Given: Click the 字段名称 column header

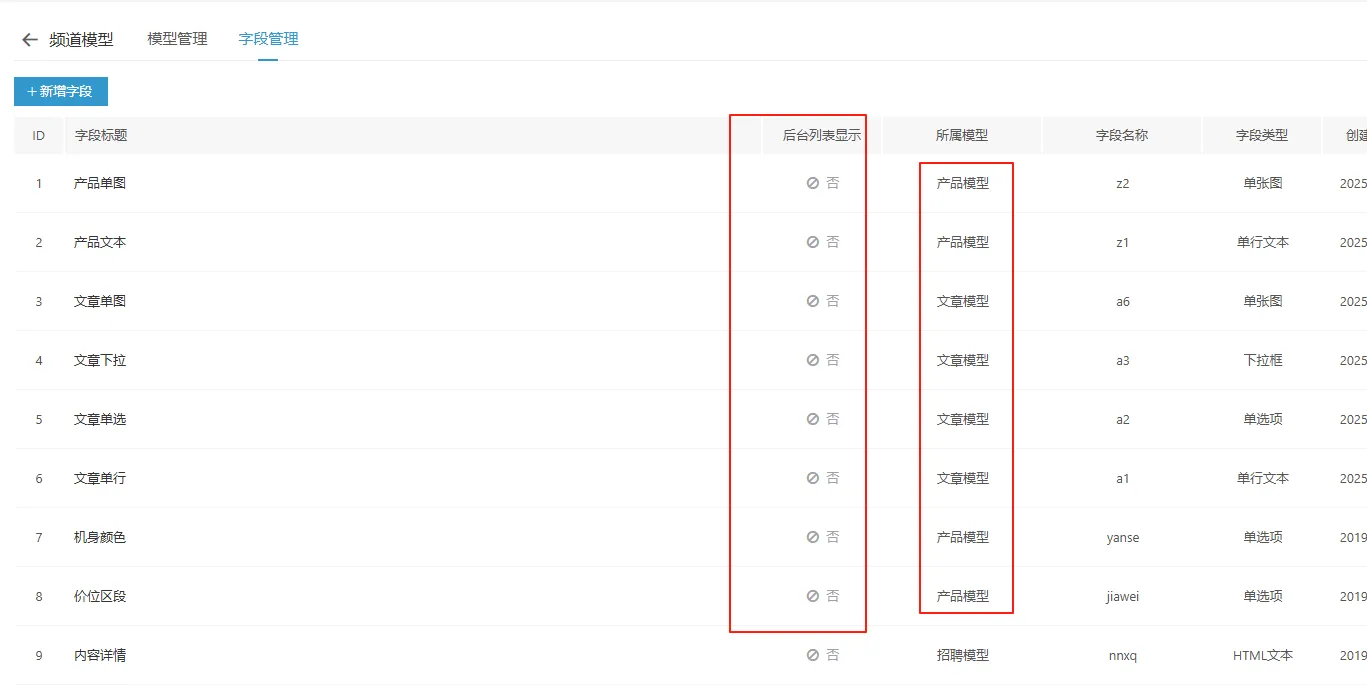Looking at the screenshot, I should 1121,135.
